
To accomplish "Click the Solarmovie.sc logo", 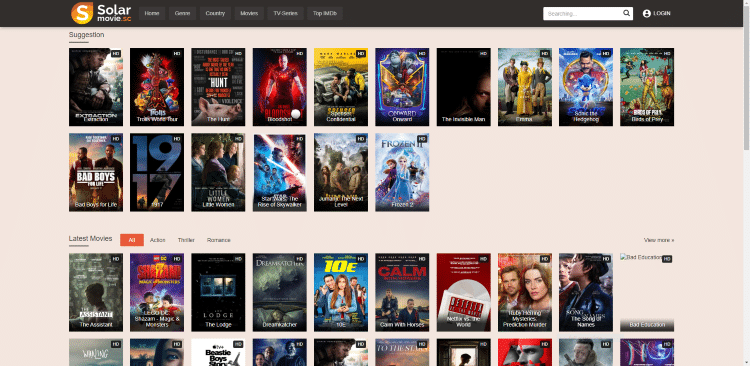I will pyautogui.click(x=100, y=13).
